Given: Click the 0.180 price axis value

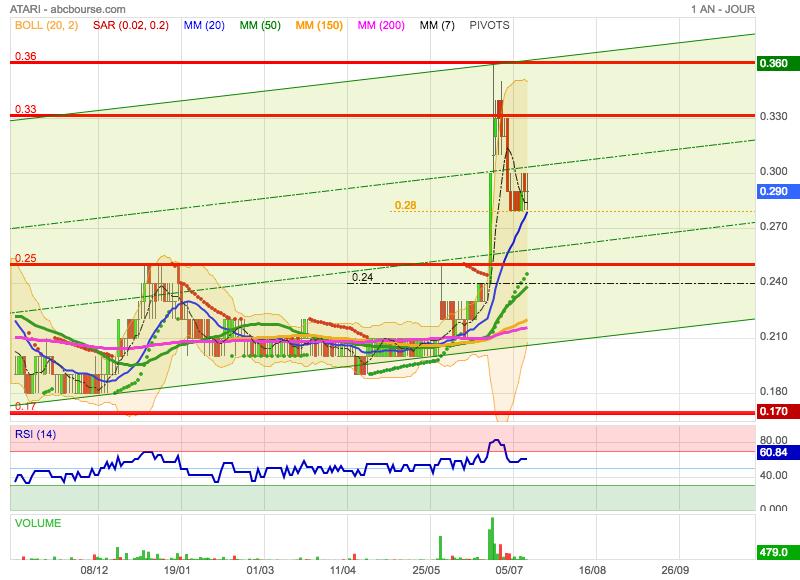Looking at the screenshot, I should pyautogui.click(x=773, y=392).
